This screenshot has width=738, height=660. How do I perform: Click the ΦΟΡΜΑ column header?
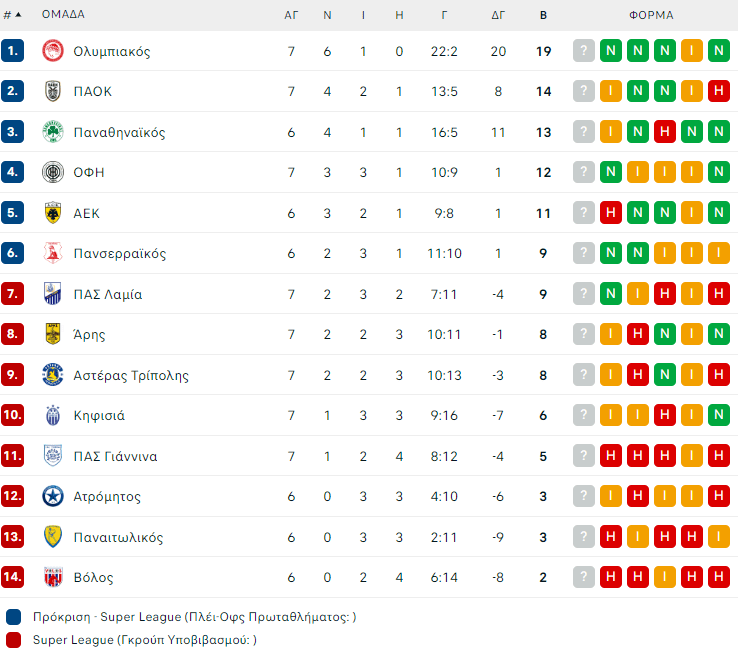(x=651, y=15)
